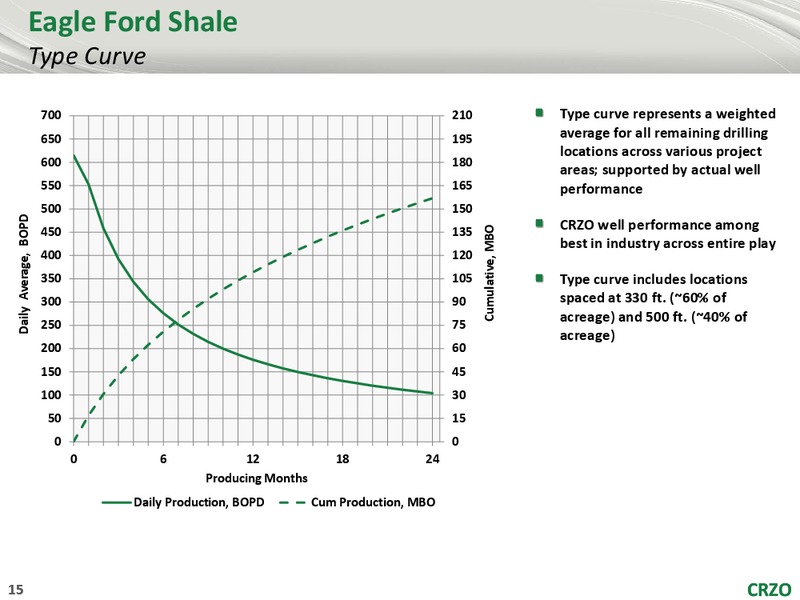Click right axis value 90
This screenshot has height=600, width=800.
(459, 302)
